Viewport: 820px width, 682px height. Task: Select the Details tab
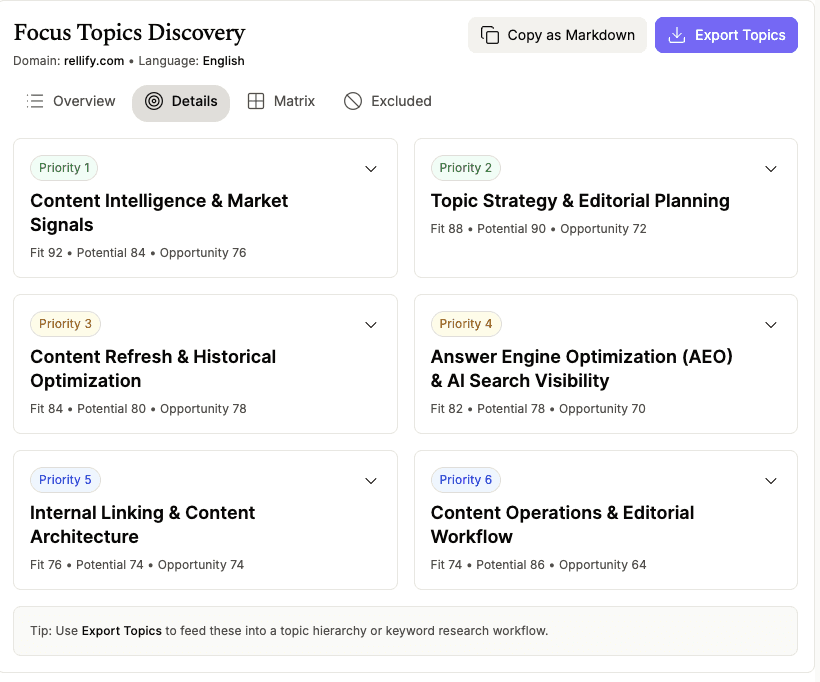pos(181,104)
